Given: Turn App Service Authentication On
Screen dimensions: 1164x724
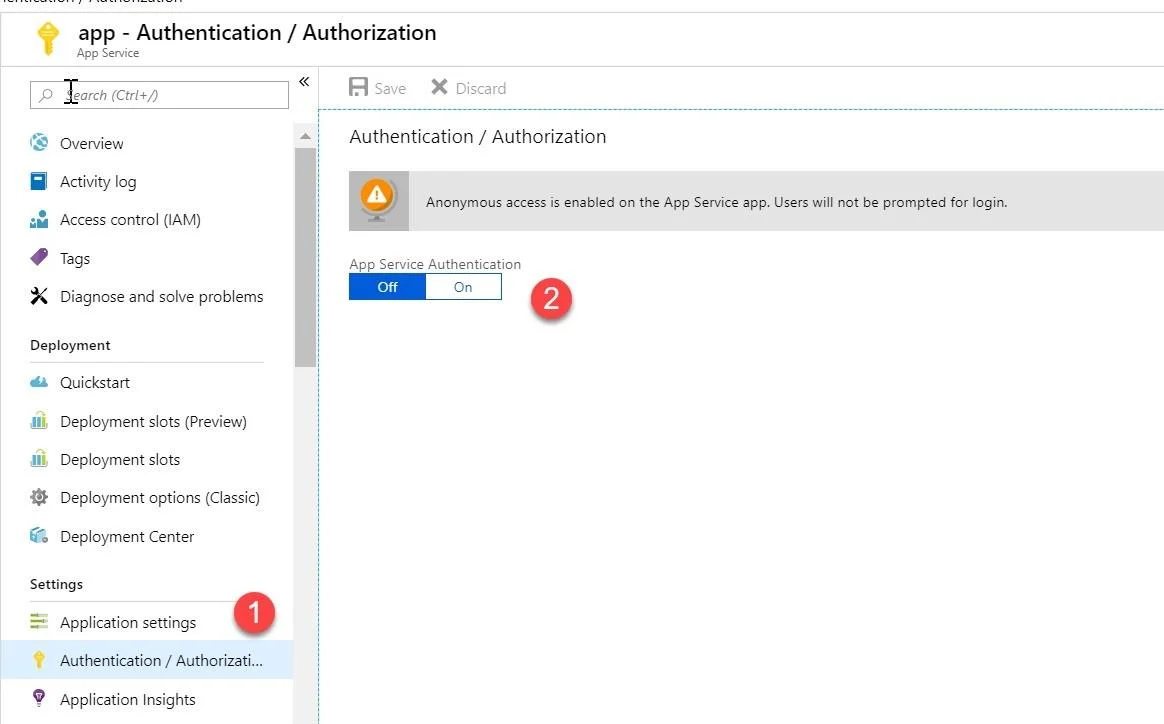Looking at the screenshot, I should (x=463, y=287).
